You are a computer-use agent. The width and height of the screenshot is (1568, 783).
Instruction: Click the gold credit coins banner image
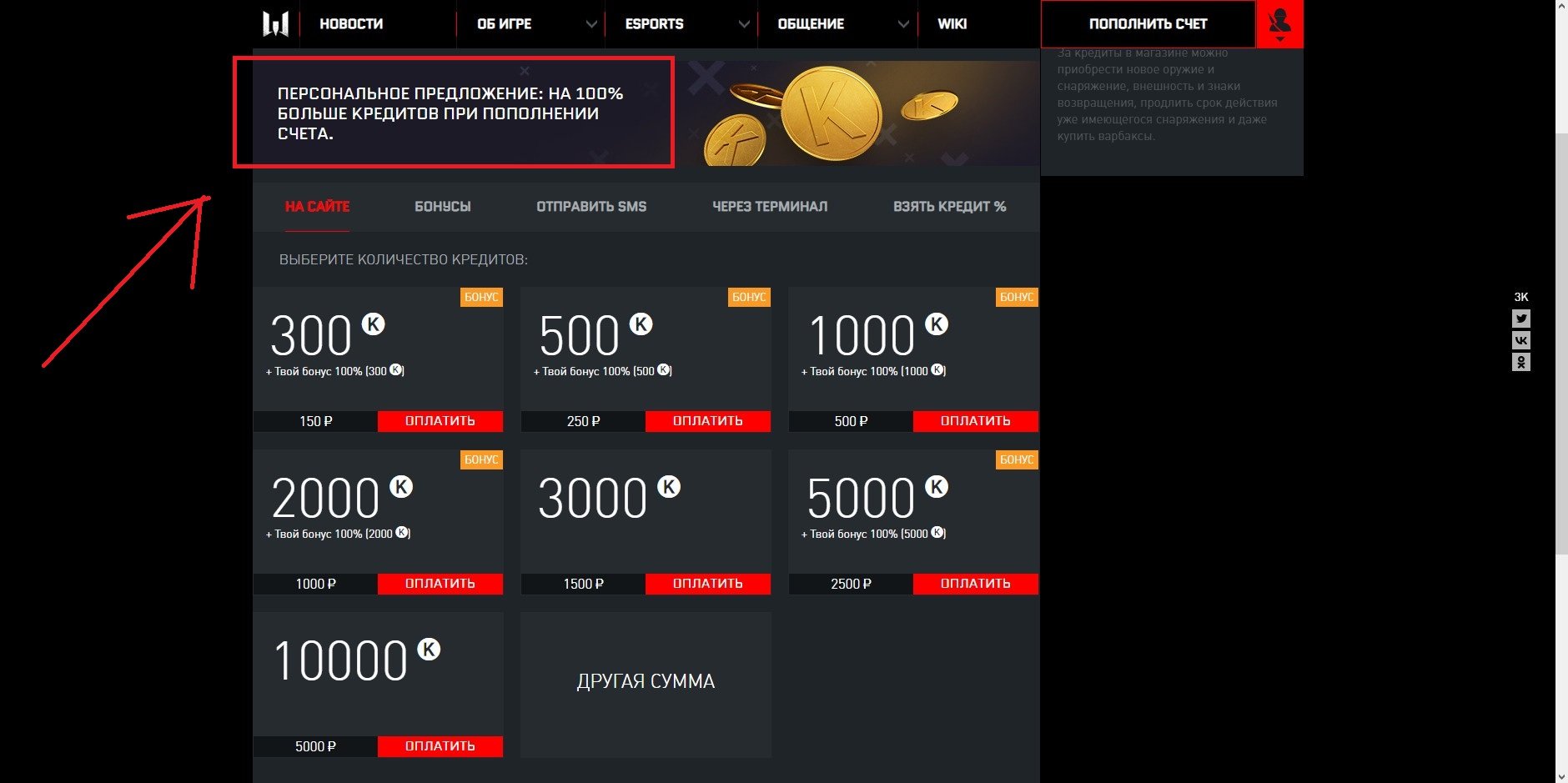click(x=834, y=113)
